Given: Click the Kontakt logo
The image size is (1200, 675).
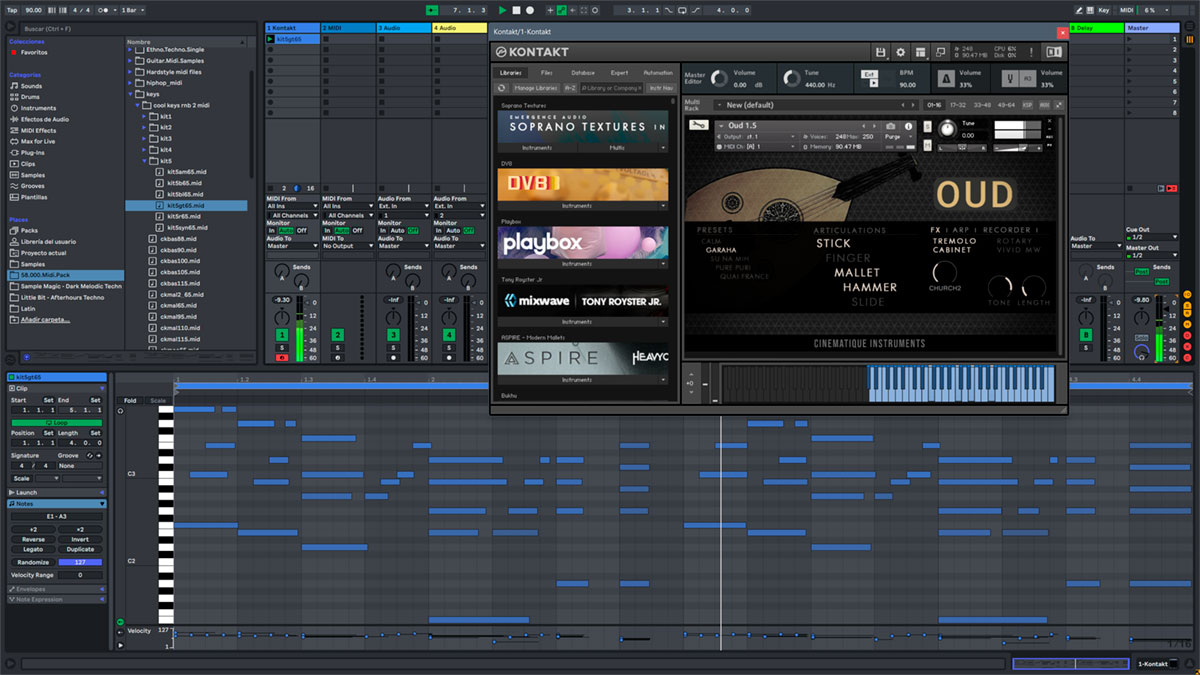Looking at the screenshot, I should tap(533, 52).
